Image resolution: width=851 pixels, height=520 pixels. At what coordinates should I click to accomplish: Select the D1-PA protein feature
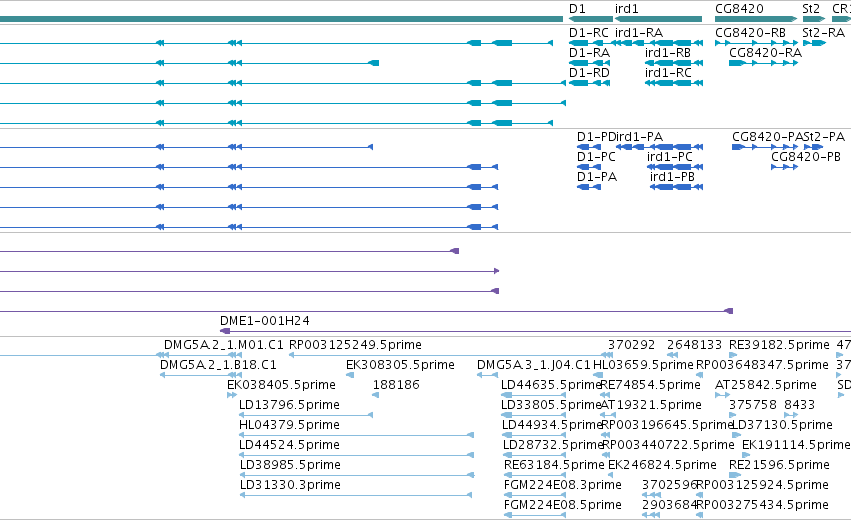coord(596,177)
